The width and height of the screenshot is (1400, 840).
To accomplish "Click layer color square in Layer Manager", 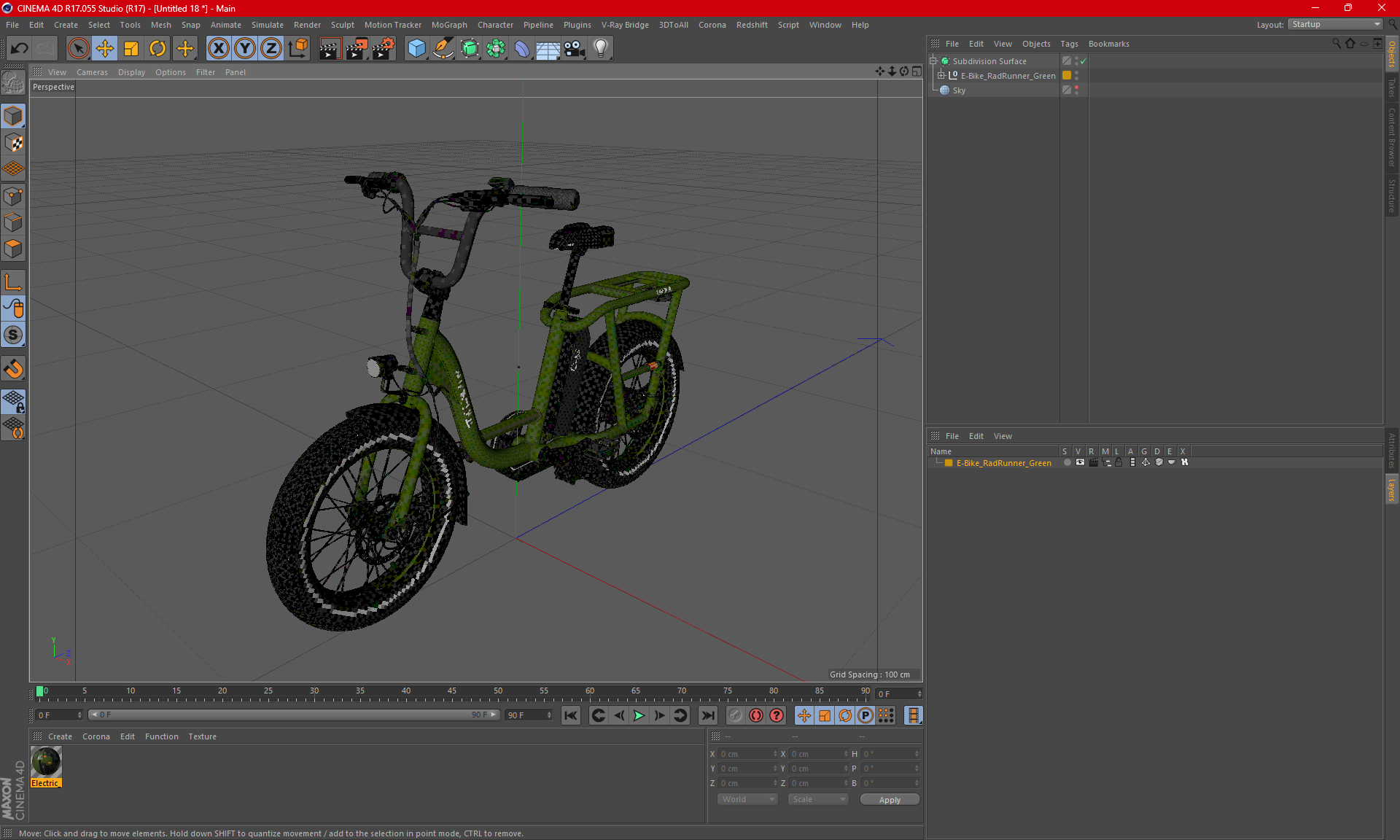I will [949, 463].
